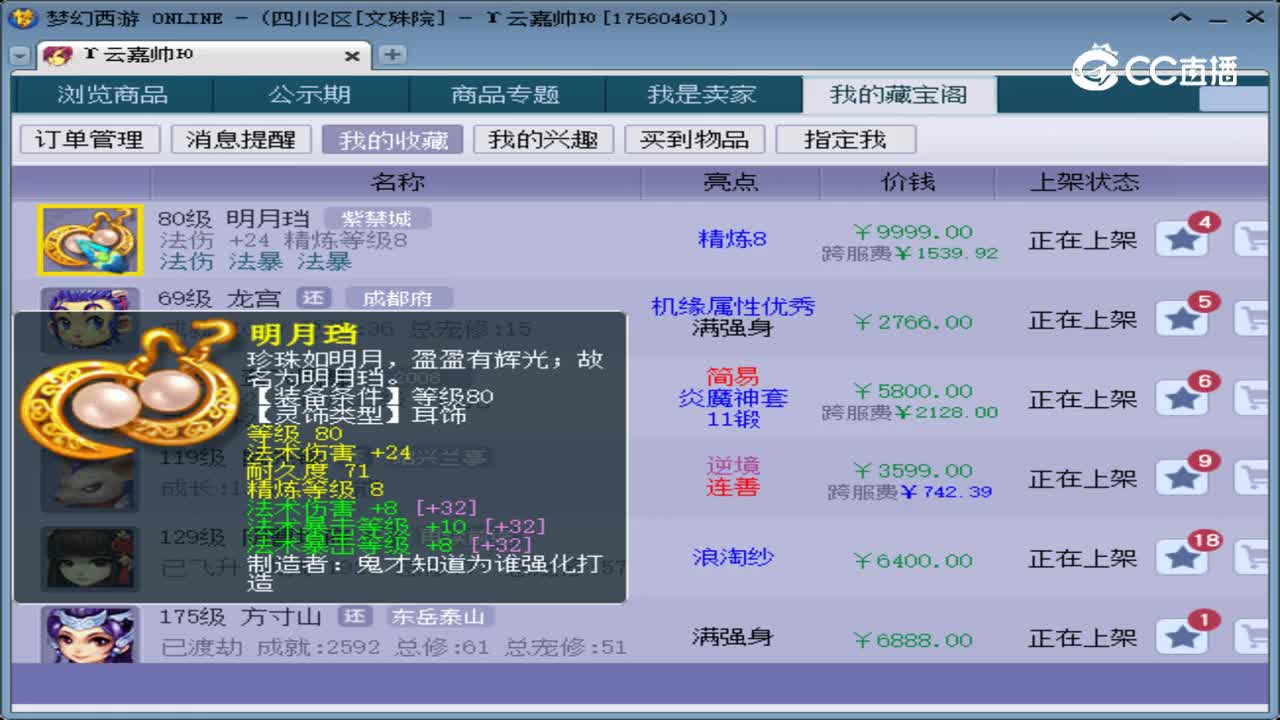Click the 上架状态 column header
This screenshot has width=1280, height=720.
pos(1085,182)
